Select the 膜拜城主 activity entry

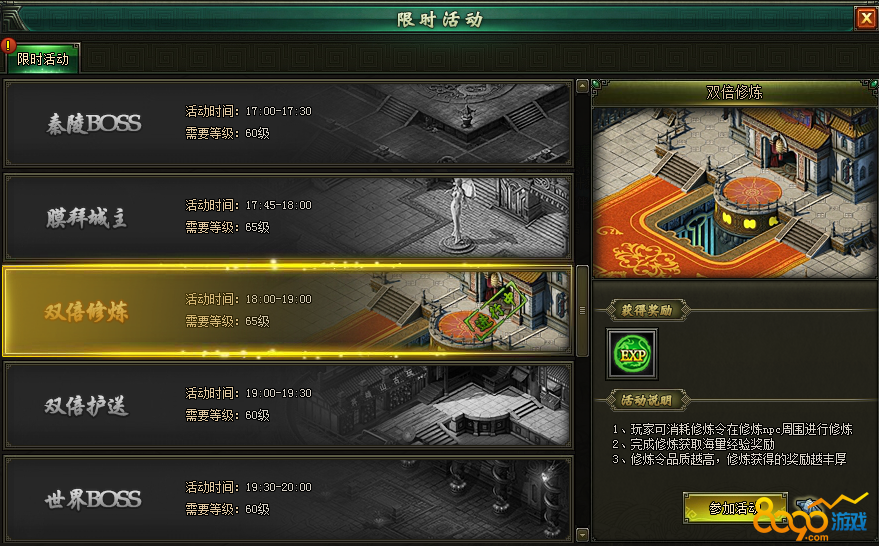[288, 218]
